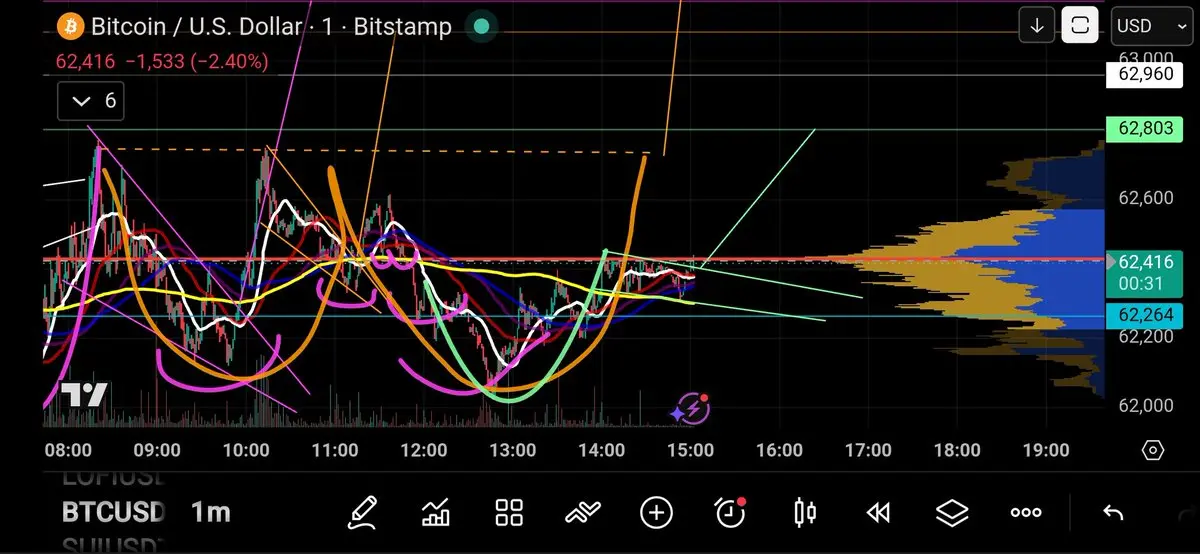Tap the rounded square fullscreen button
Image resolution: width=1200 pixels, height=554 pixels.
1080,26
